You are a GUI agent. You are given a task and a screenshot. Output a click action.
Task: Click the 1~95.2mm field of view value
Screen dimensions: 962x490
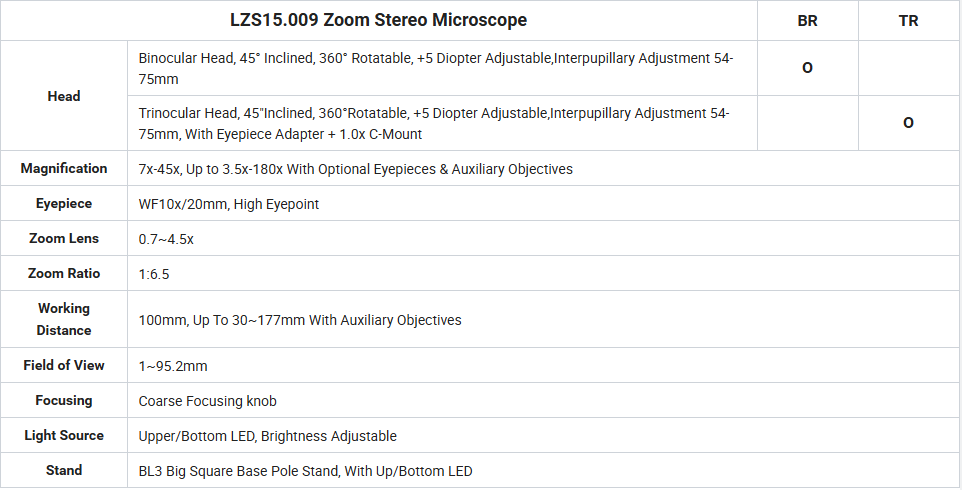173,366
